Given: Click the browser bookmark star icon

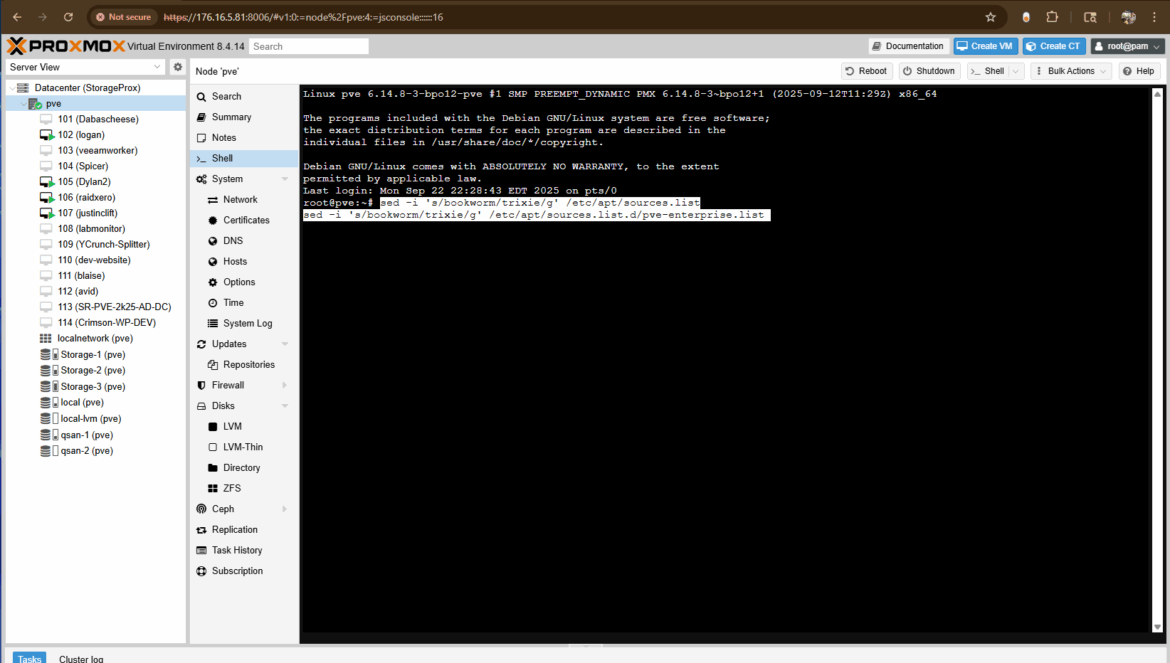Looking at the screenshot, I should [990, 17].
